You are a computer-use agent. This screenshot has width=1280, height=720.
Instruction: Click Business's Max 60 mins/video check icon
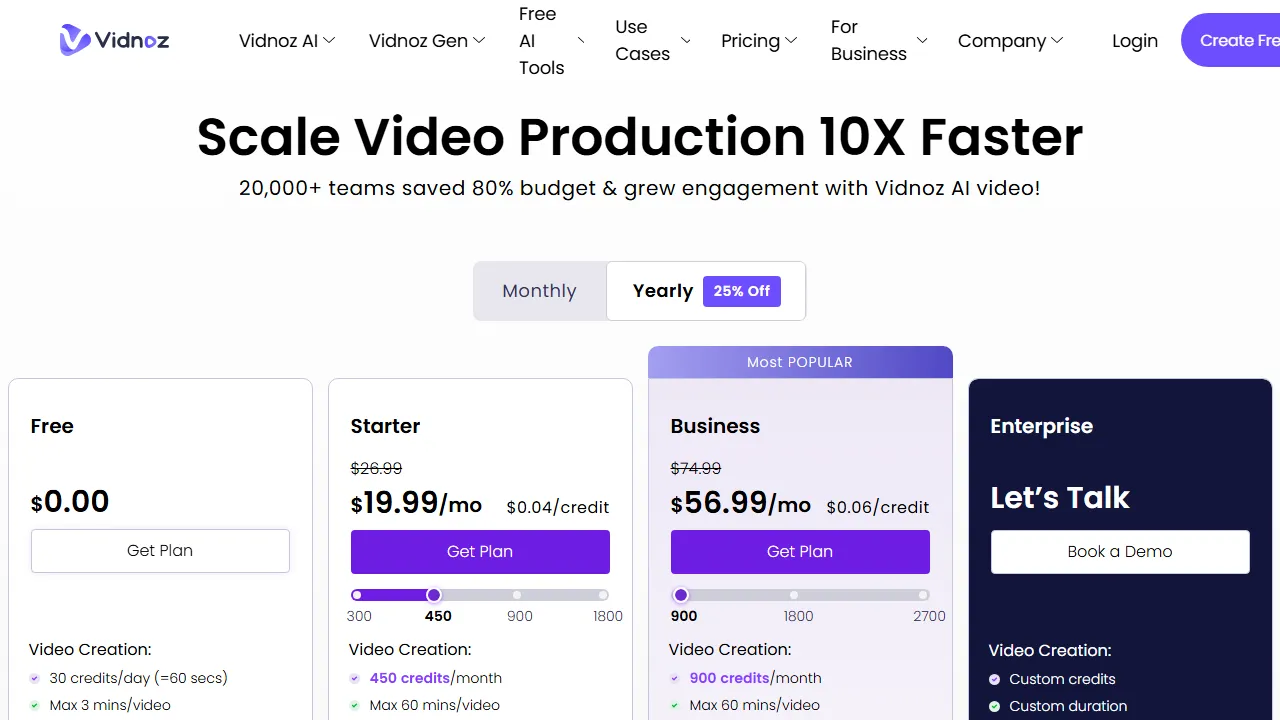(x=675, y=705)
